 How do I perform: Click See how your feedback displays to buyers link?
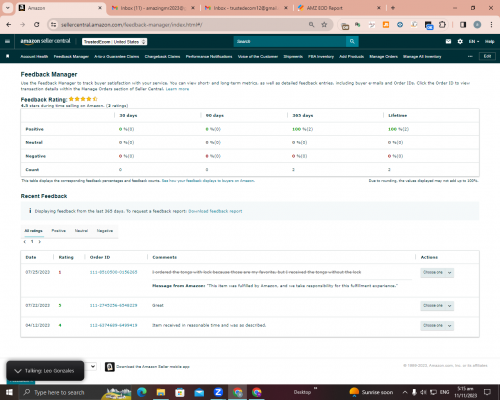point(208,181)
